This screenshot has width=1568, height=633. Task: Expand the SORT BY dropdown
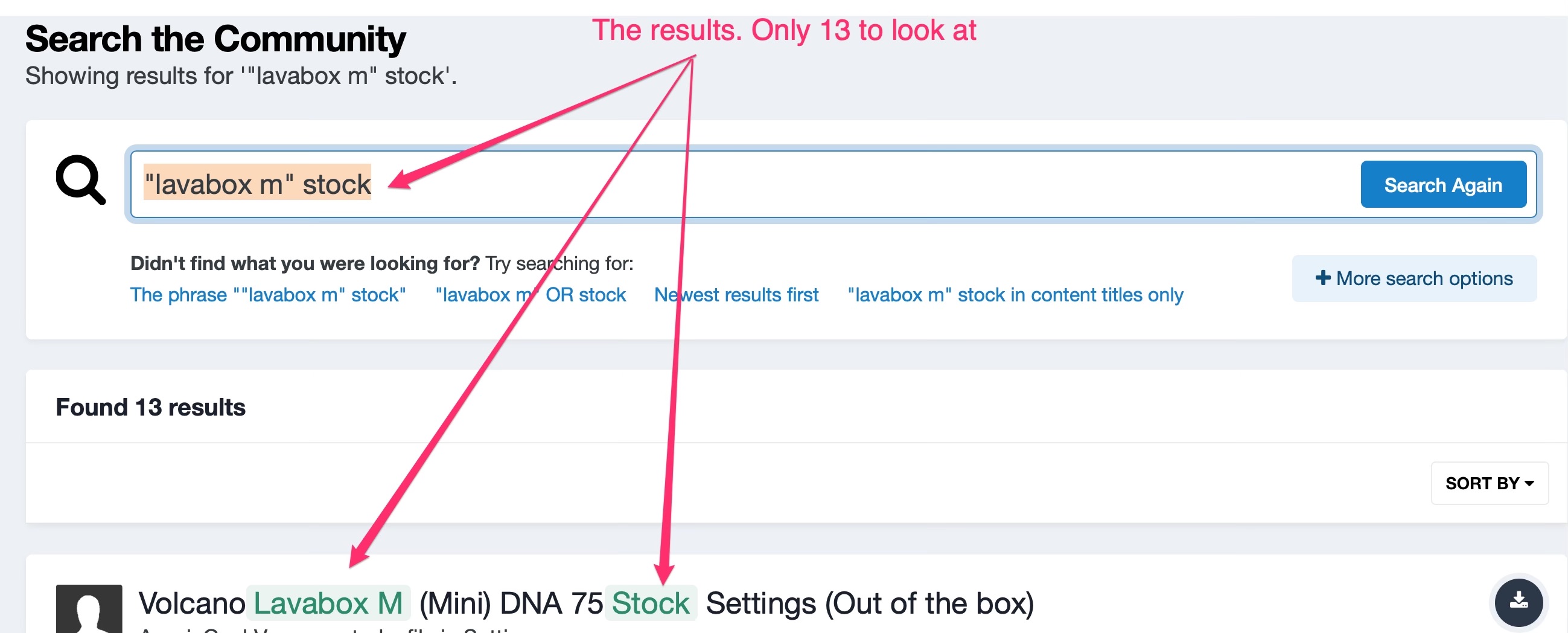(1489, 483)
